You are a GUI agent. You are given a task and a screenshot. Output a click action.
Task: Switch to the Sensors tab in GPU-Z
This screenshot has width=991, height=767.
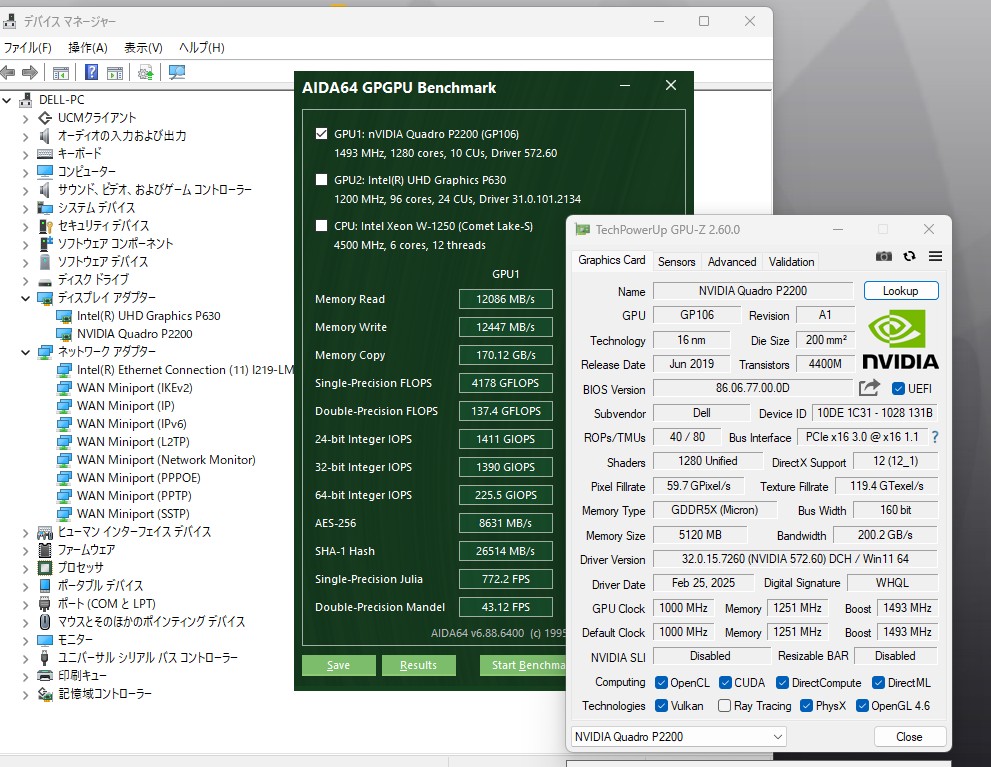[676, 262]
